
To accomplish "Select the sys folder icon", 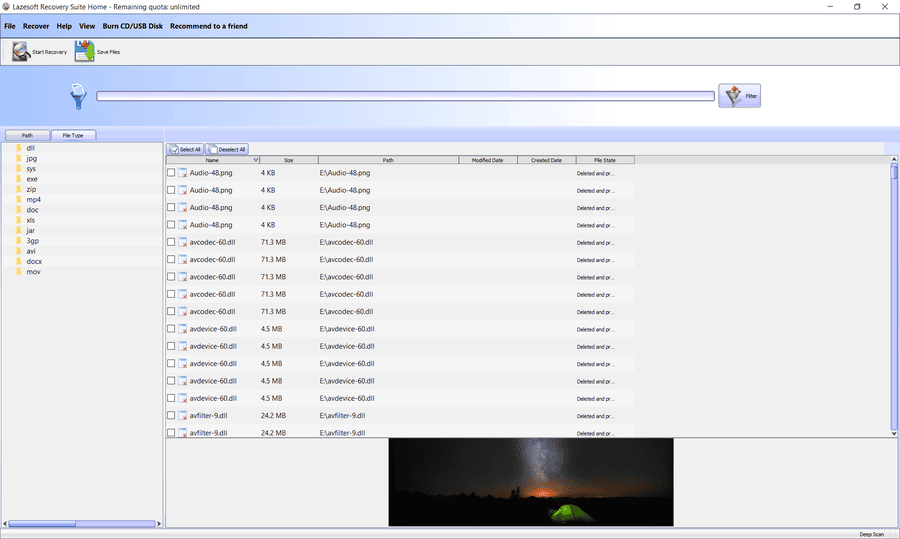I will [x=18, y=168].
